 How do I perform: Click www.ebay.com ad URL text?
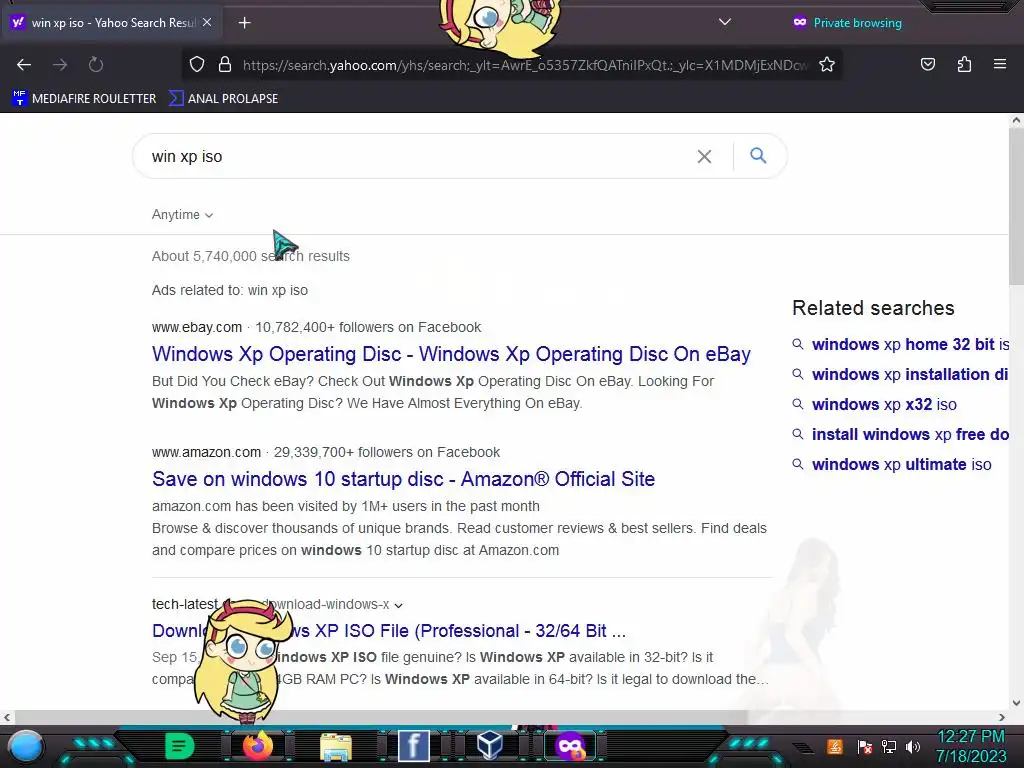click(x=197, y=327)
